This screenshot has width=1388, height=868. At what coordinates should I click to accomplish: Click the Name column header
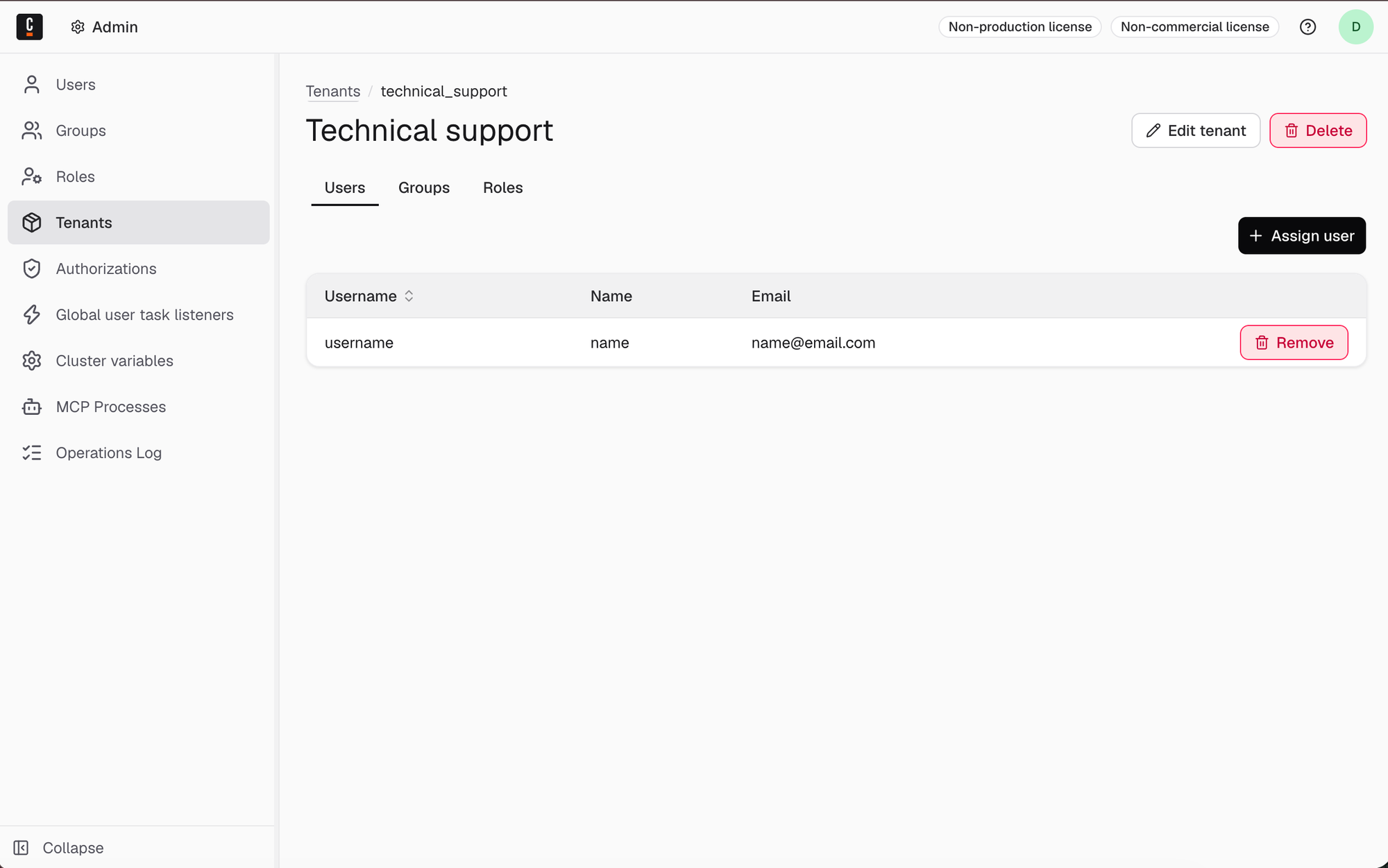click(x=611, y=296)
